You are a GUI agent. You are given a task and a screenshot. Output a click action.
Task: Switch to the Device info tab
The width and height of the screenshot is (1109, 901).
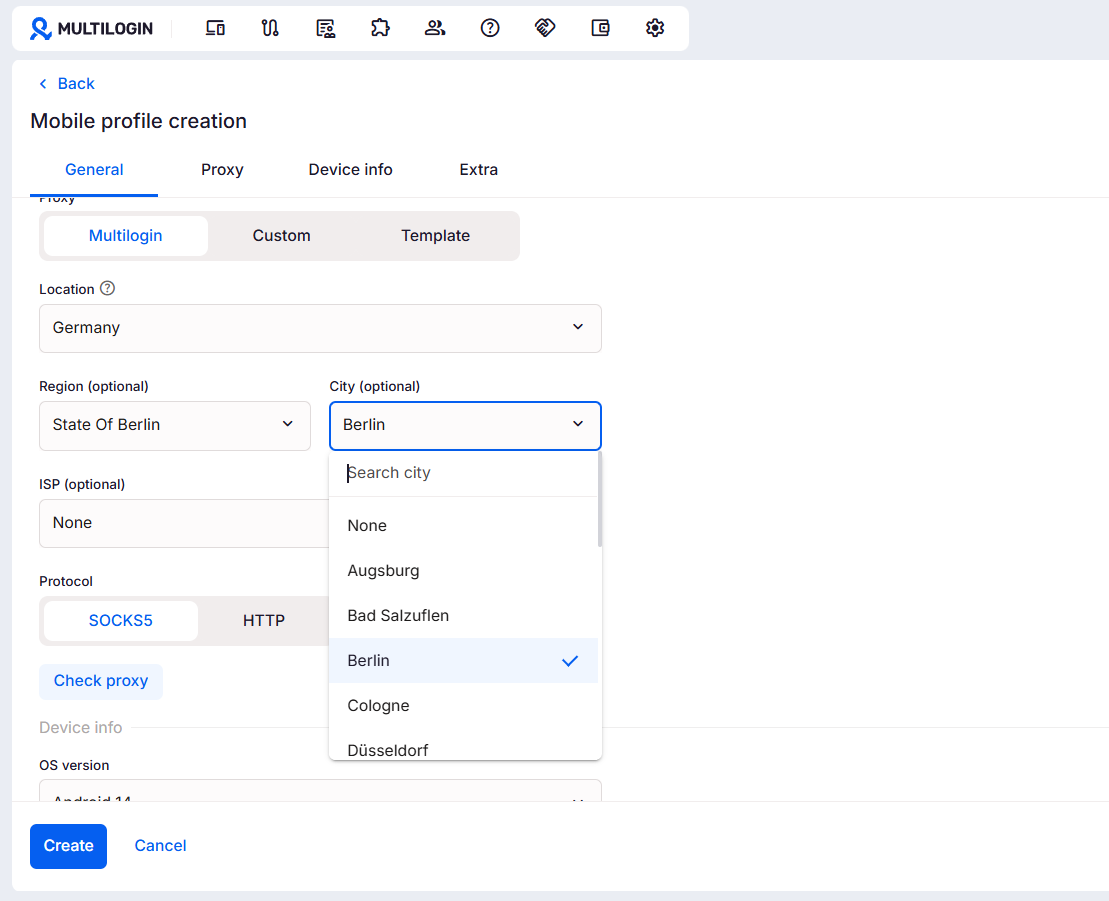coord(350,170)
